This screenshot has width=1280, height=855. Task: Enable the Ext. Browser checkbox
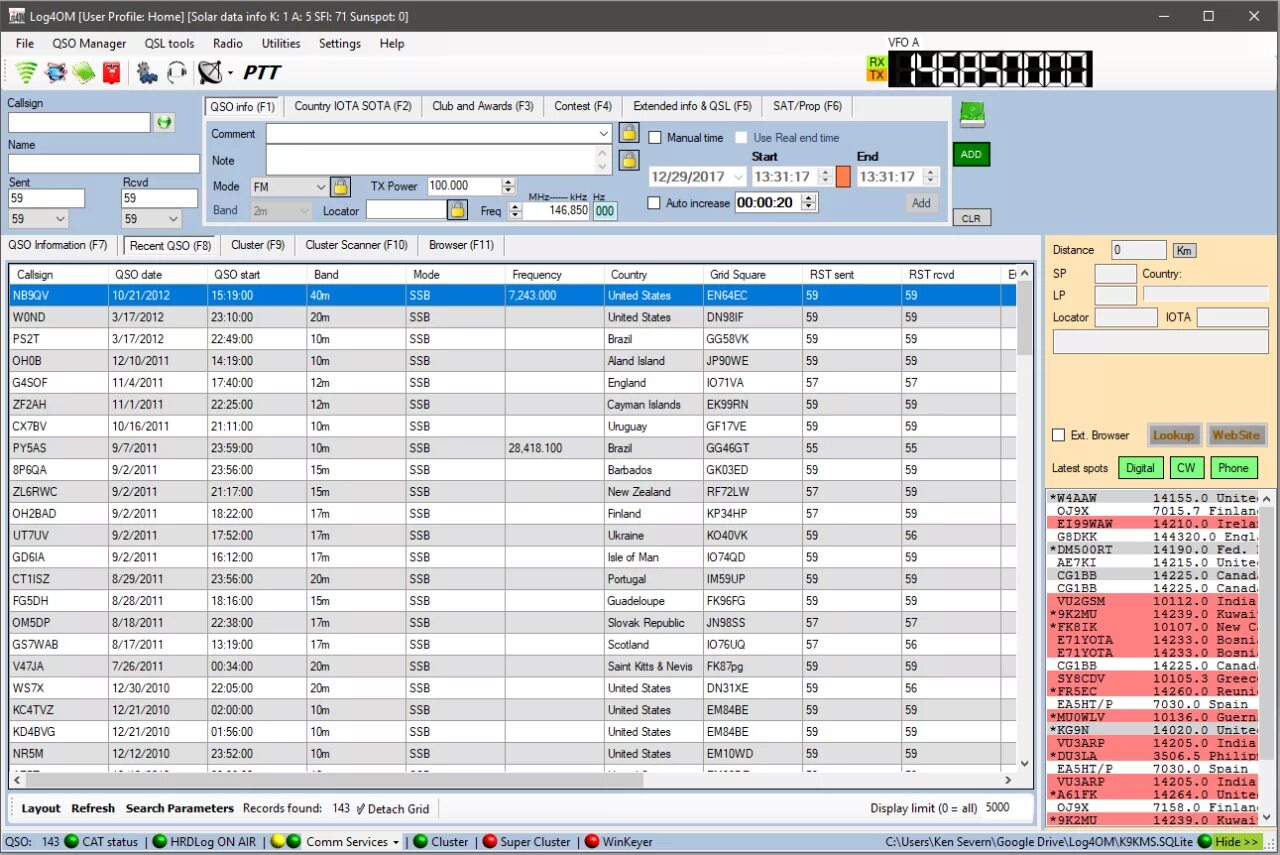[x=1059, y=435]
